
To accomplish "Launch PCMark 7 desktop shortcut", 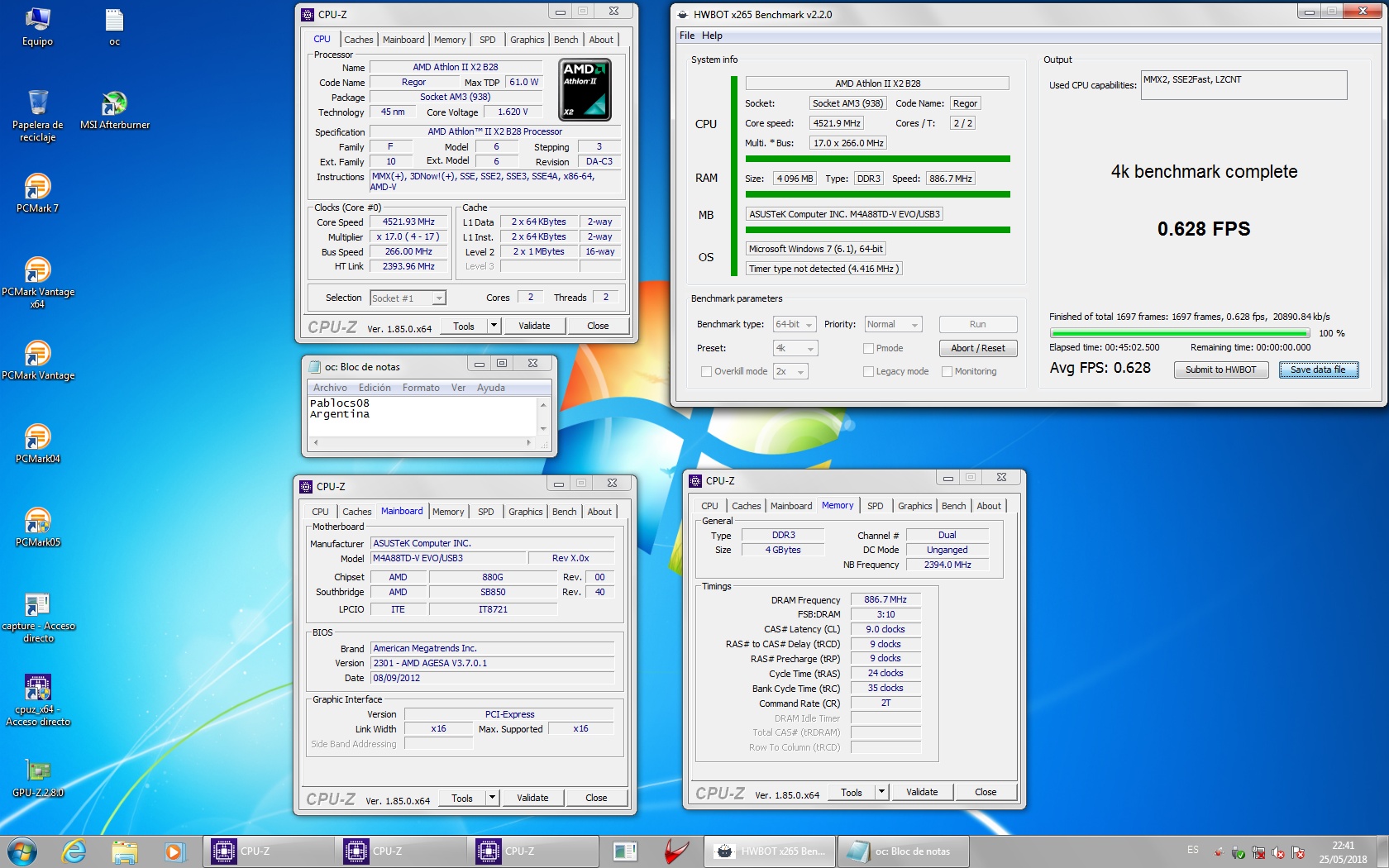I will point(37,193).
